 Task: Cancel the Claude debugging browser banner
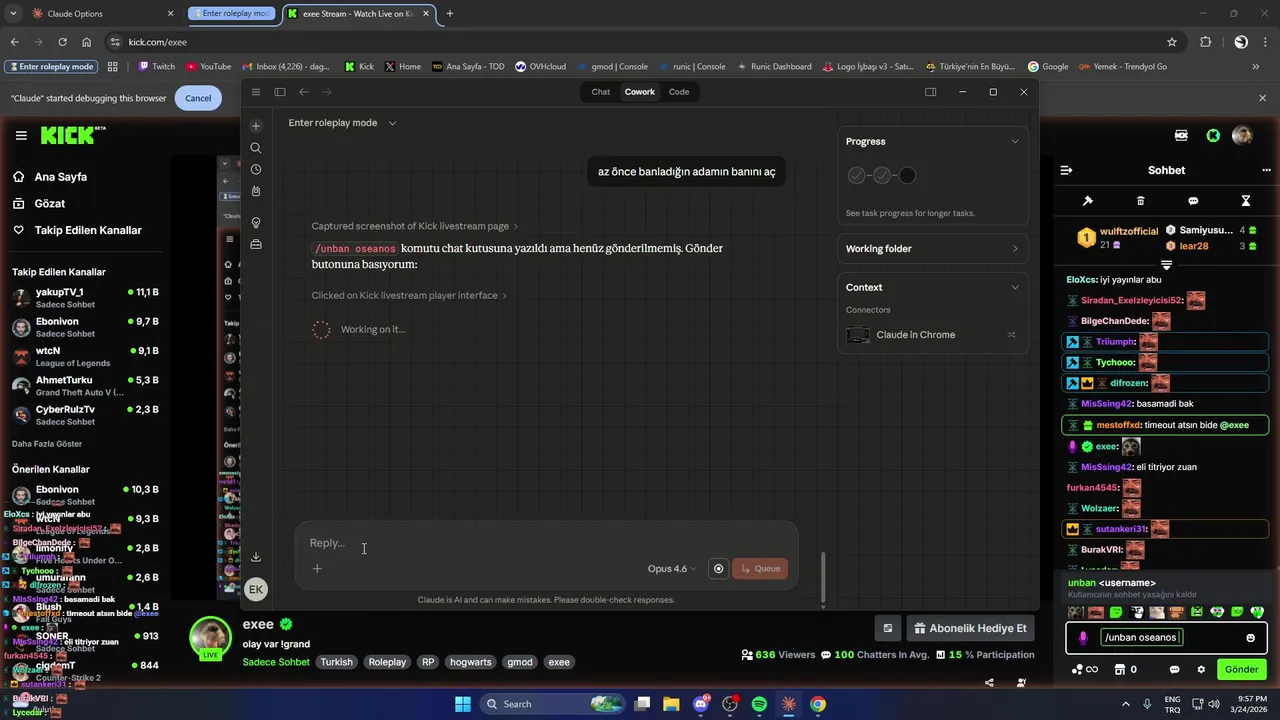[x=198, y=98]
